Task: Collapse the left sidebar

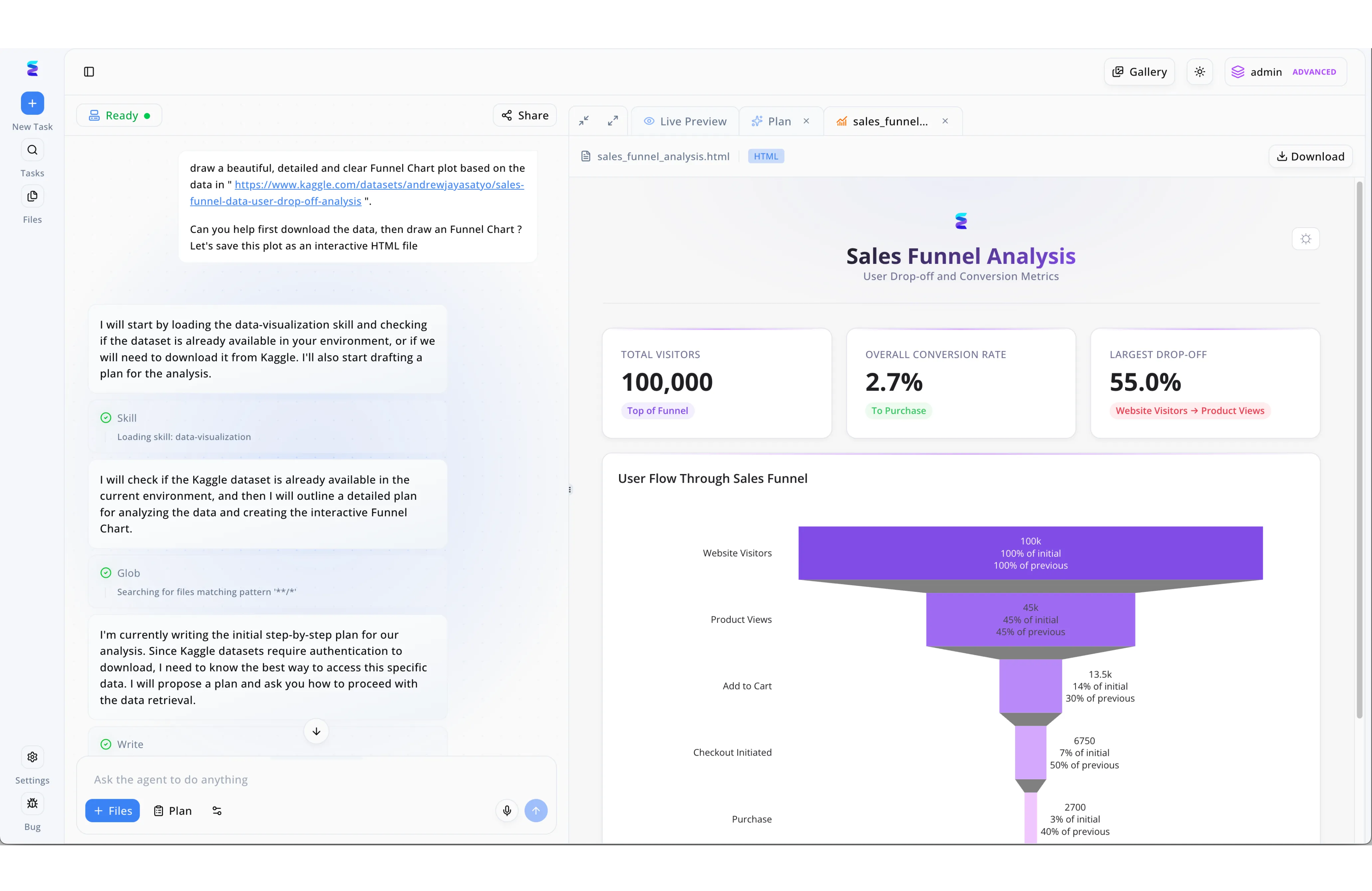Action: pyautogui.click(x=89, y=72)
